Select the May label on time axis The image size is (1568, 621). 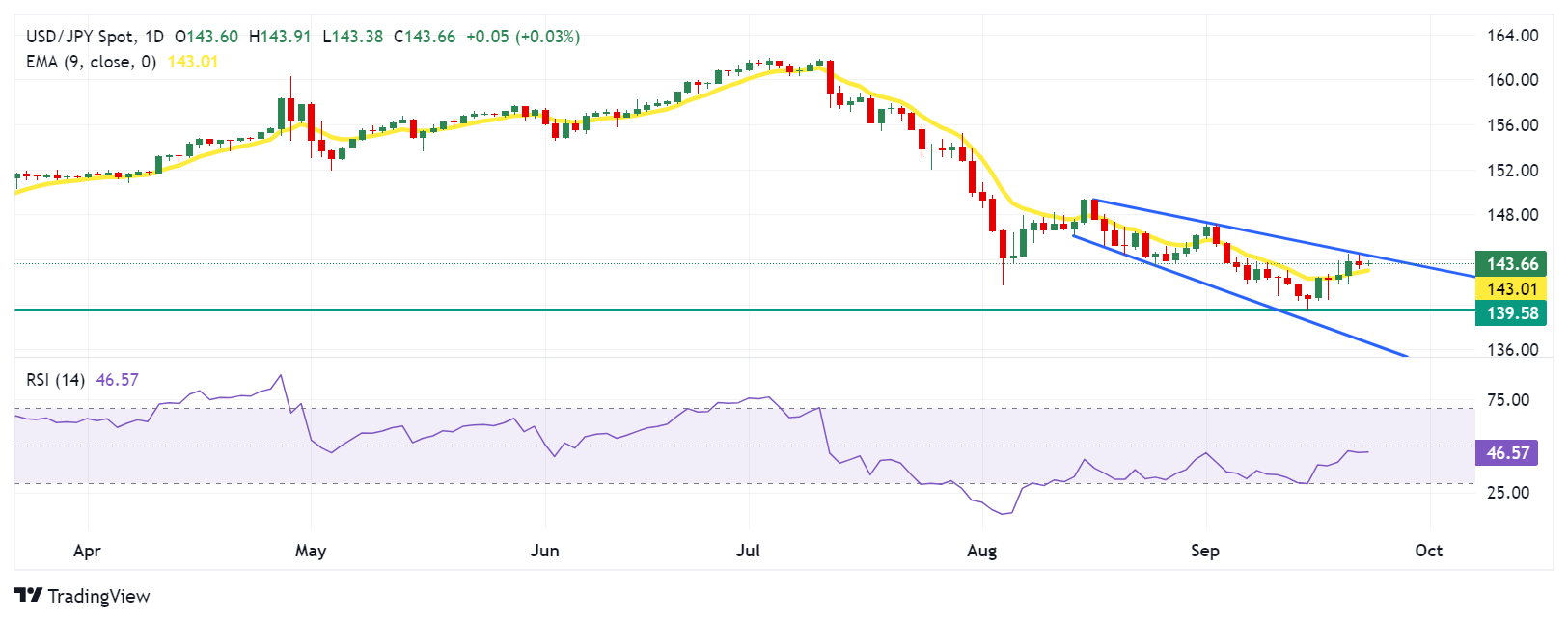pyautogui.click(x=311, y=551)
